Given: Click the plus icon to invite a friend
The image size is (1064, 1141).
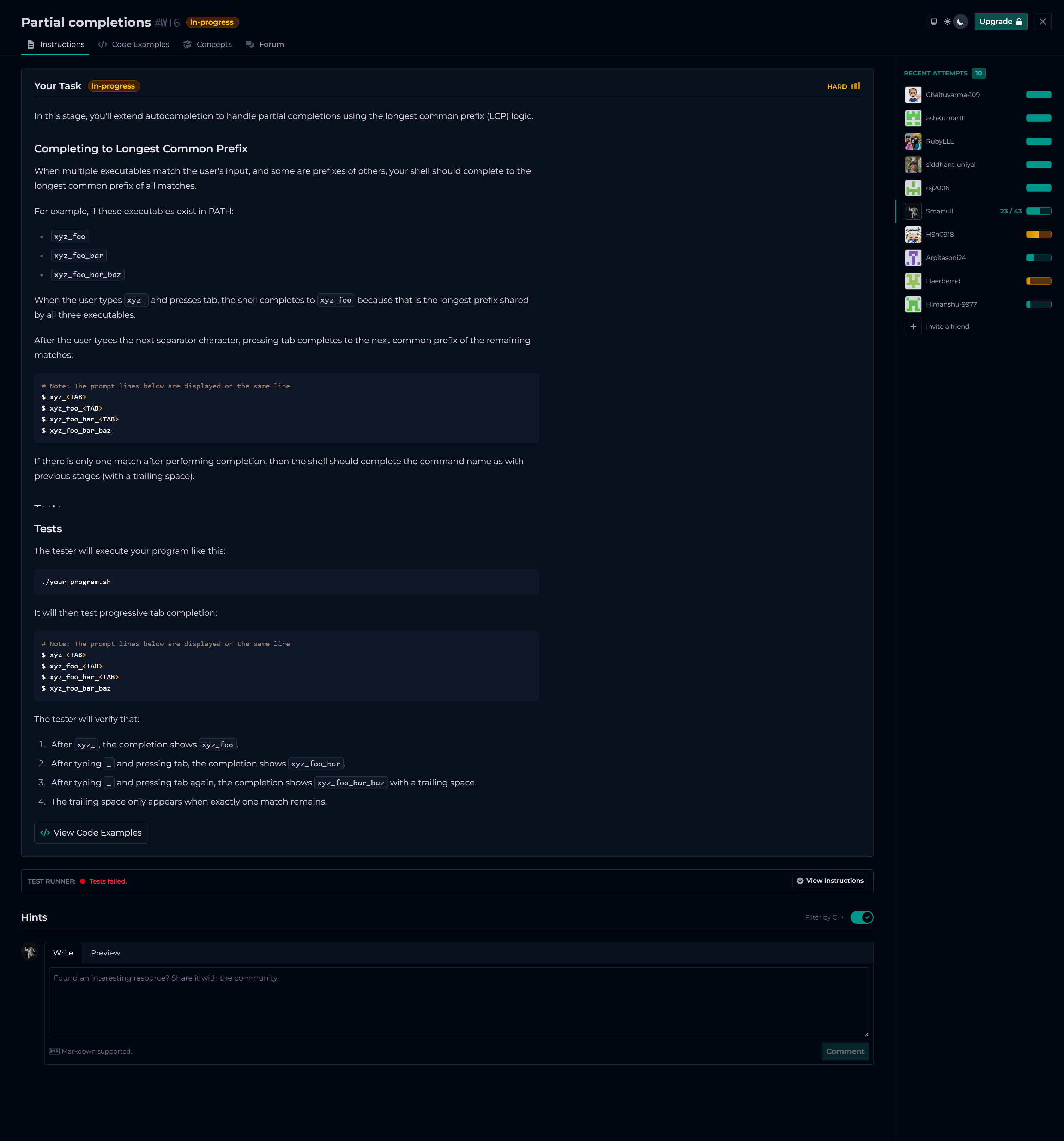Looking at the screenshot, I should [913, 327].
